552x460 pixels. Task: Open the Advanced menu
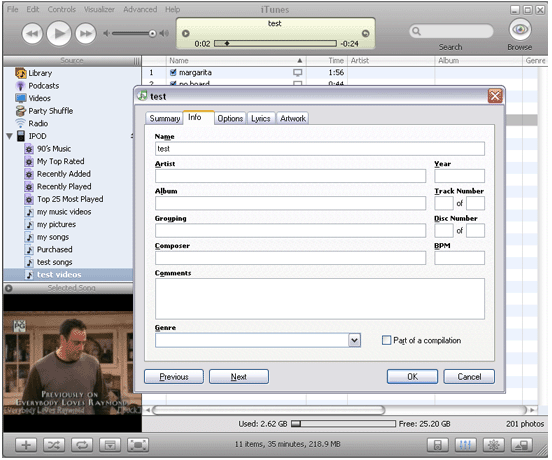click(x=140, y=10)
